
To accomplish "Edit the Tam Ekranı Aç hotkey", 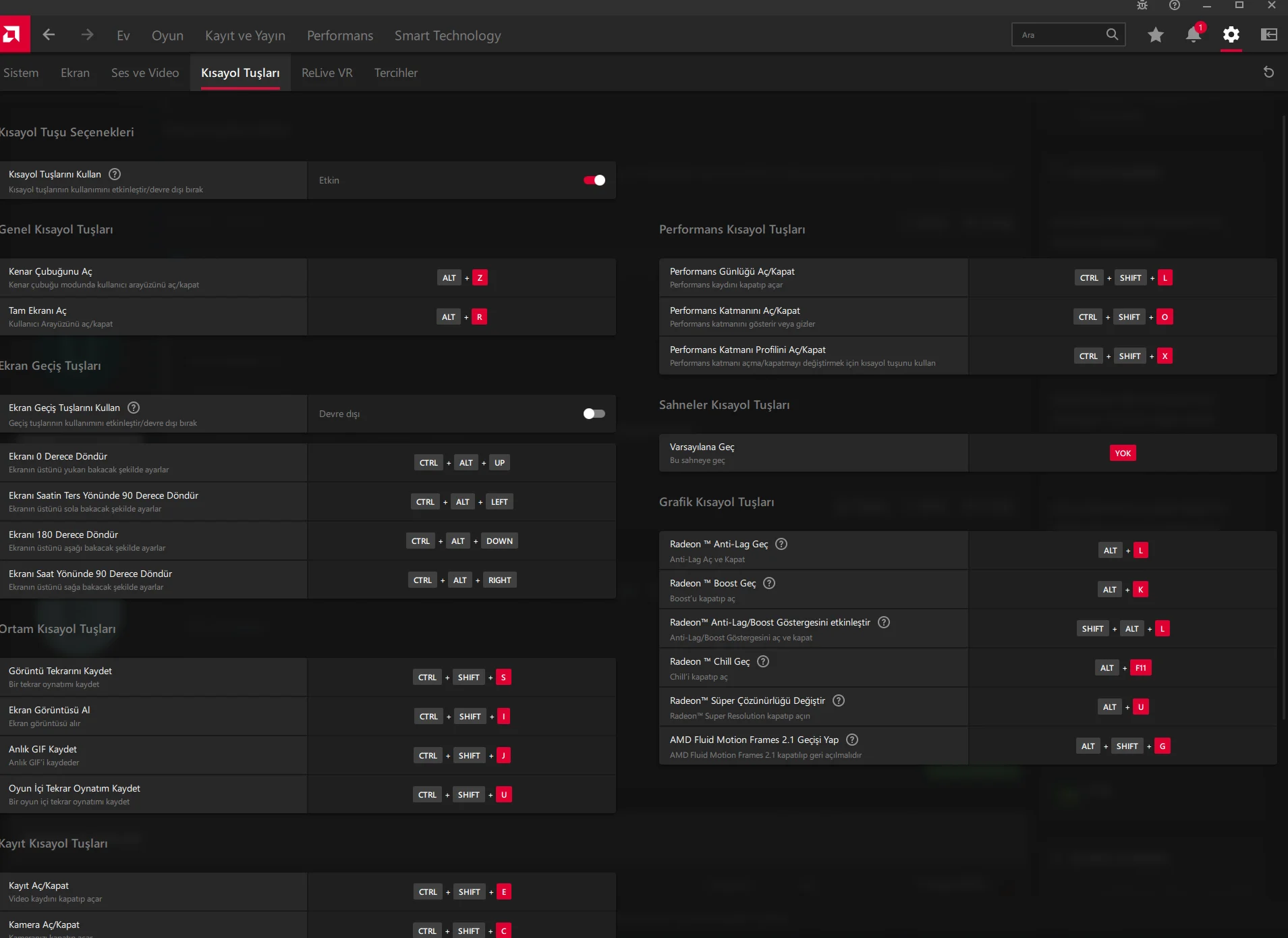I will [461, 317].
